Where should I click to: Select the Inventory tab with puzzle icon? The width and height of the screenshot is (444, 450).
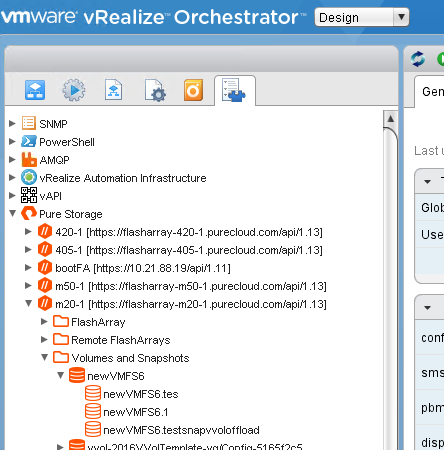pos(234,90)
